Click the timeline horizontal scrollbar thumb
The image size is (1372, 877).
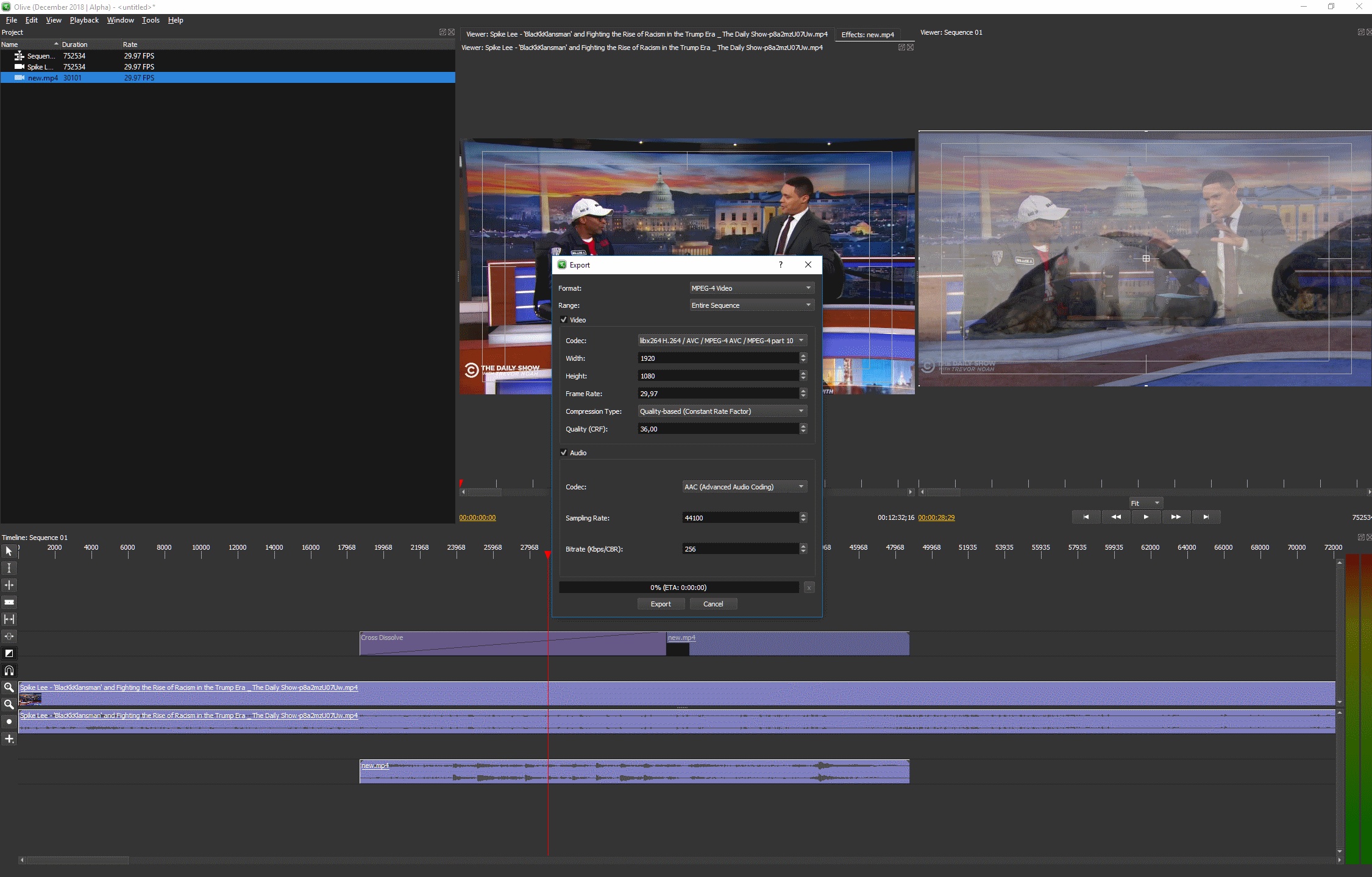tap(77, 860)
